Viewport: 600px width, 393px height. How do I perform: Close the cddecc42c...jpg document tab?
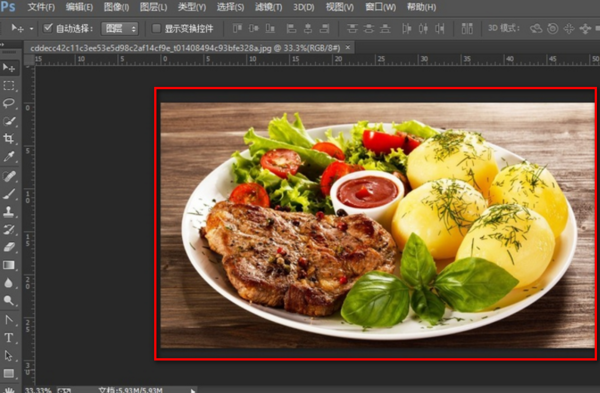[x=347, y=47]
